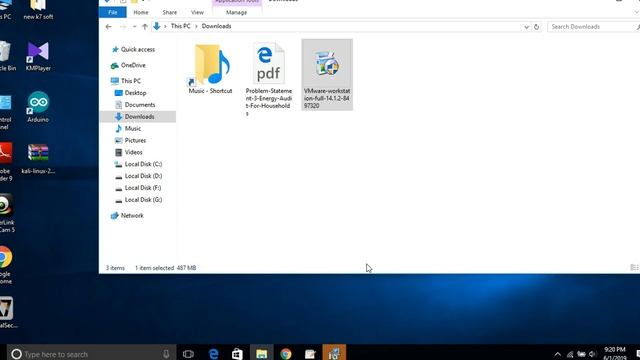Open Local Disk (C:) in navigation pane

(x=143, y=164)
